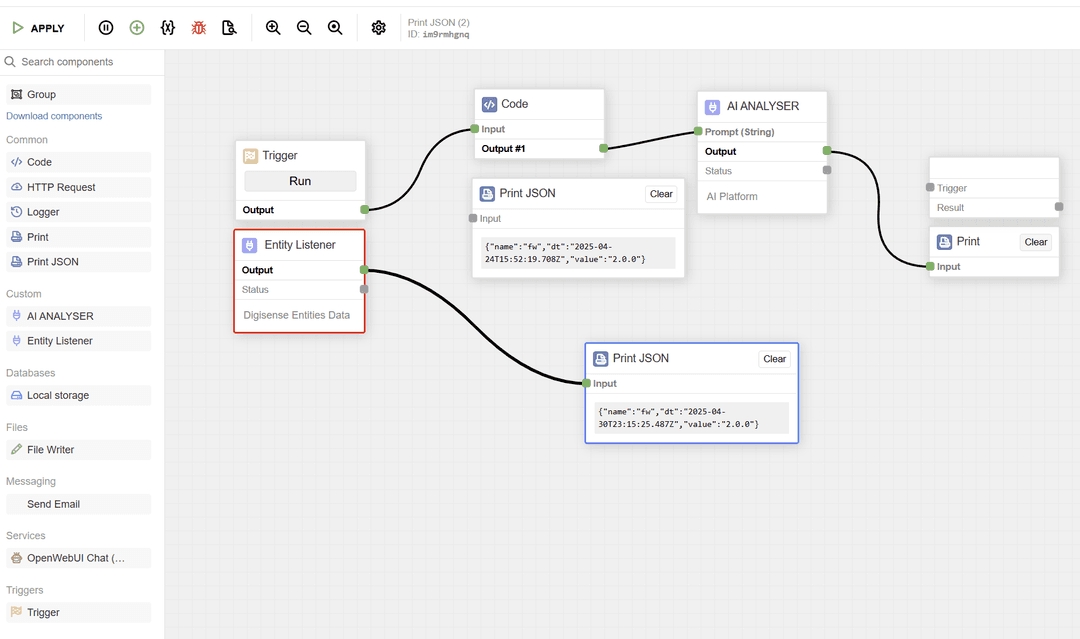
Task: Click upper Print JSON node printer icon
Action: pyautogui.click(x=487, y=194)
